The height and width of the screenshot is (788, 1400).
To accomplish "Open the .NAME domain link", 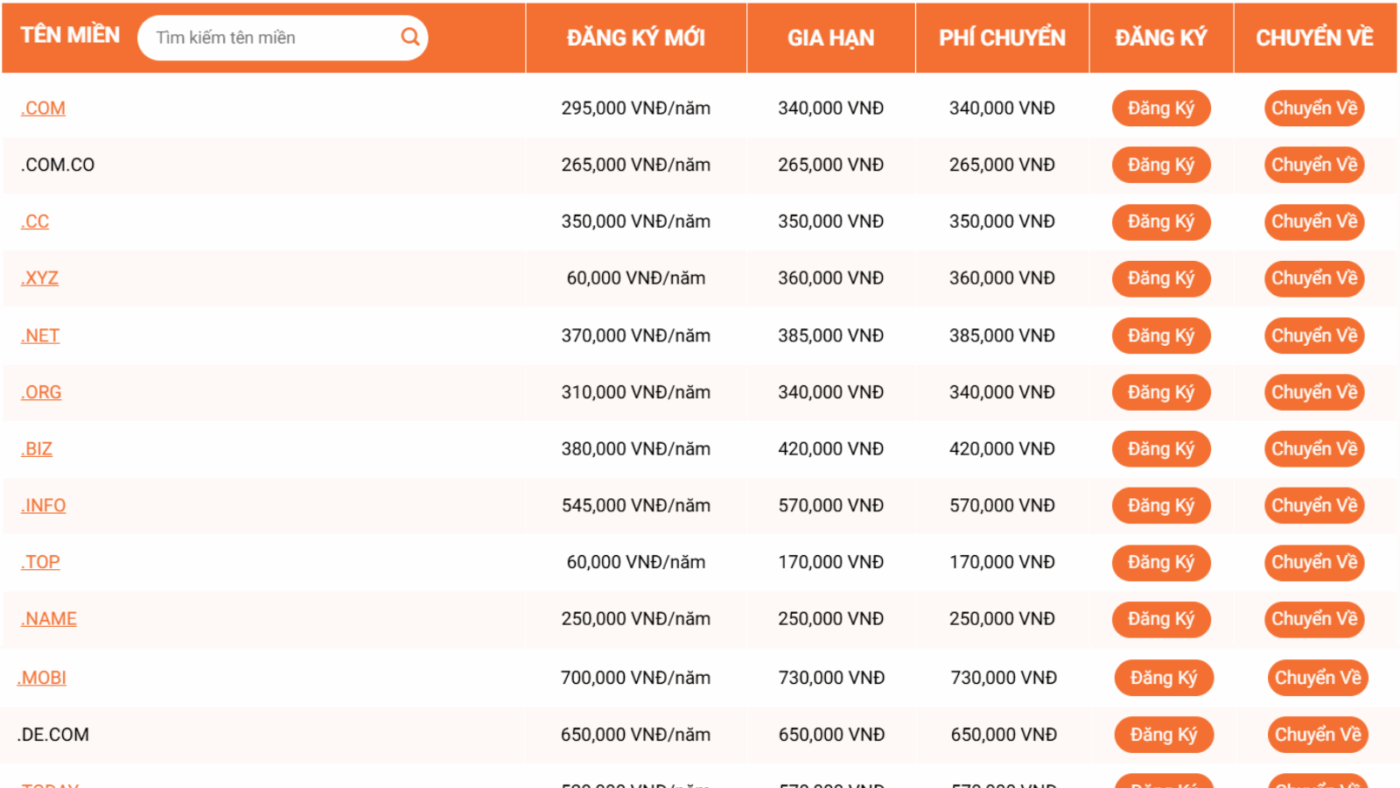I will coord(49,619).
